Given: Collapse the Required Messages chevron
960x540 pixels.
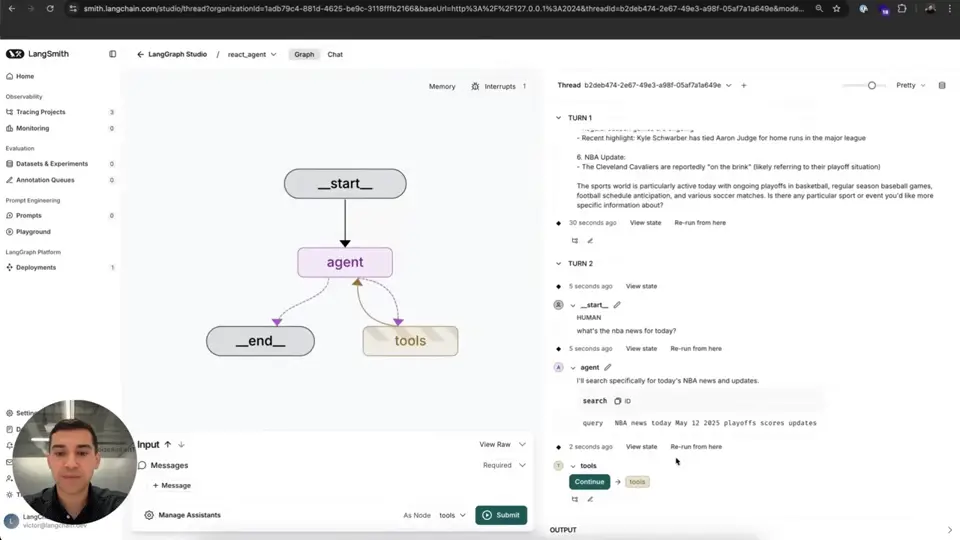Looking at the screenshot, I should pyautogui.click(x=522, y=465).
